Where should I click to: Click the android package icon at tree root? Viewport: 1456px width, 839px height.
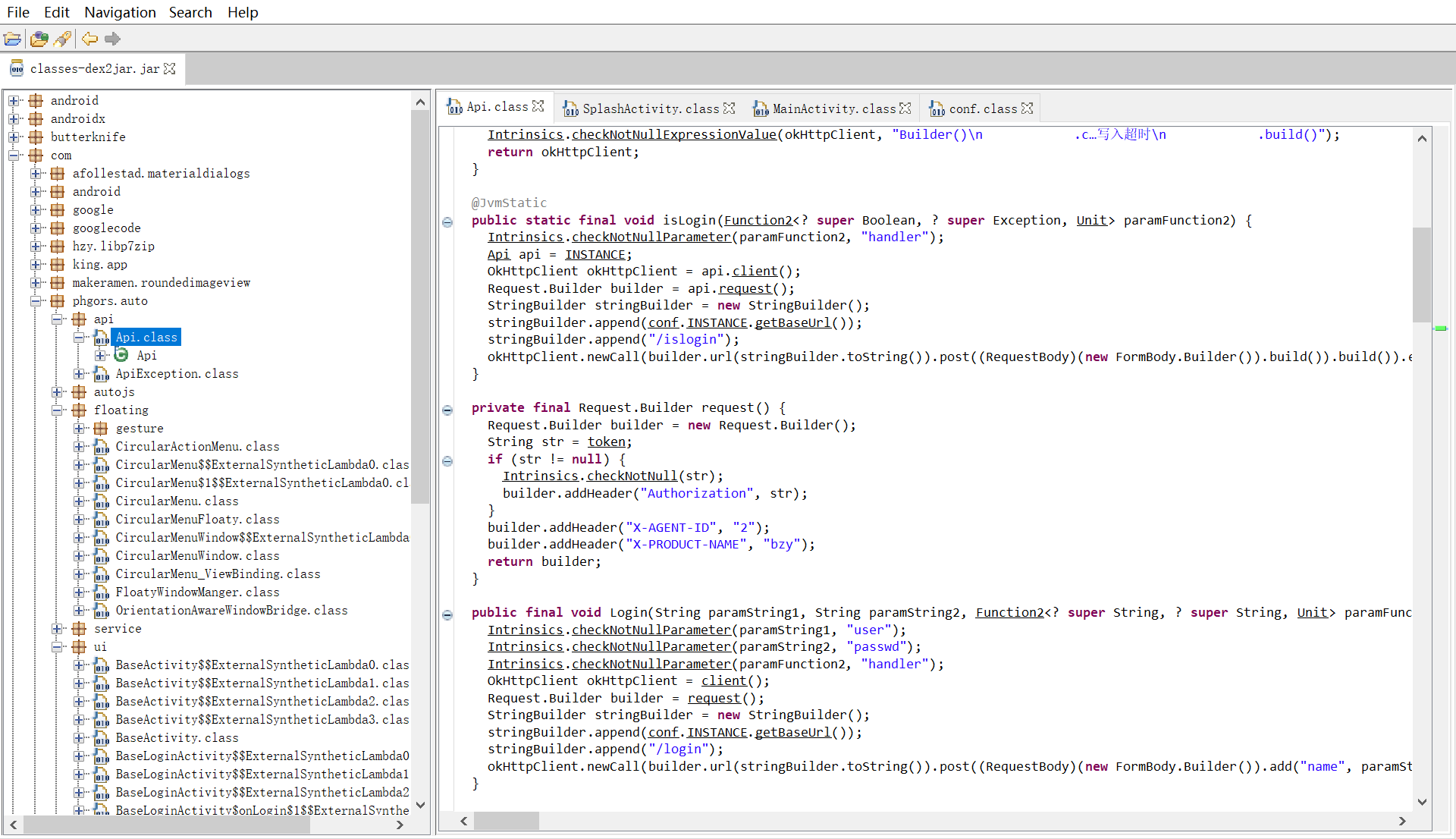[x=36, y=100]
